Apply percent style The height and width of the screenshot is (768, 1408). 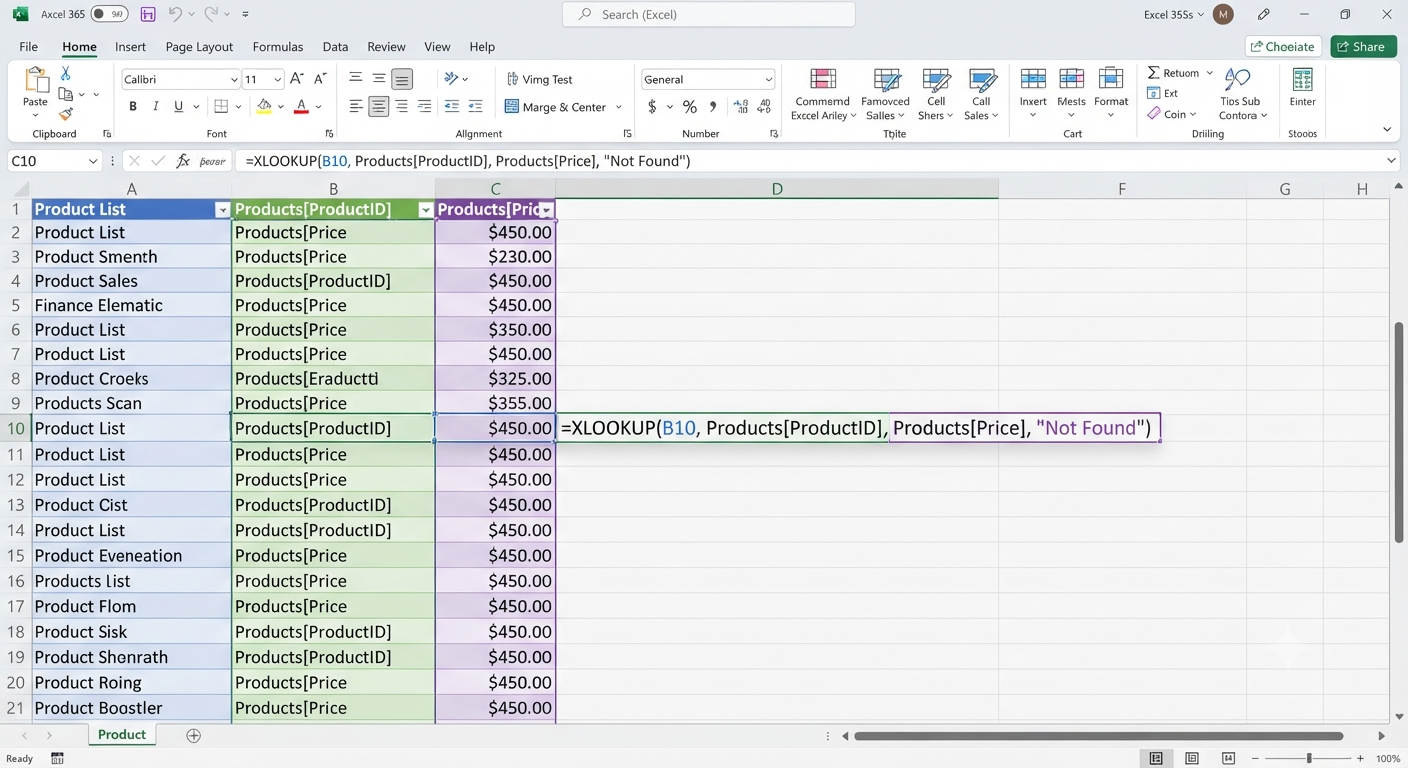click(689, 107)
